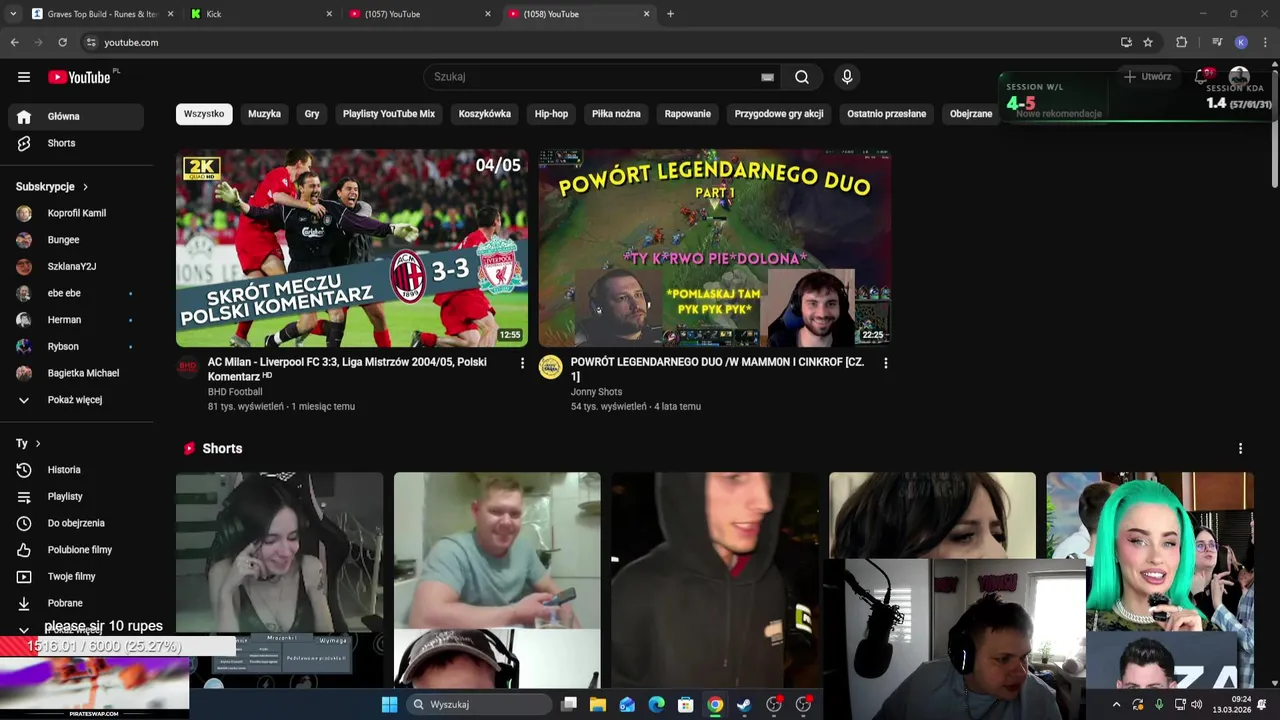Open the YouTube hamburger guide menu
1280x720 pixels.
pos(24,77)
